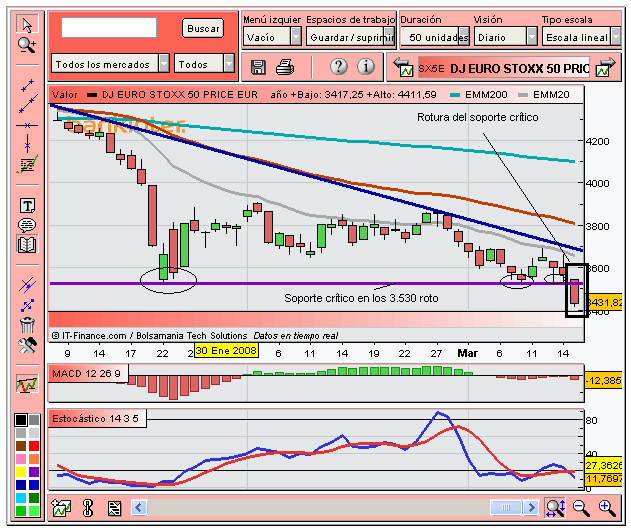This screenshot has height=530, width=631.
Task: Pick the Fibonacci retracement chart tool
Action: point(27,164)
